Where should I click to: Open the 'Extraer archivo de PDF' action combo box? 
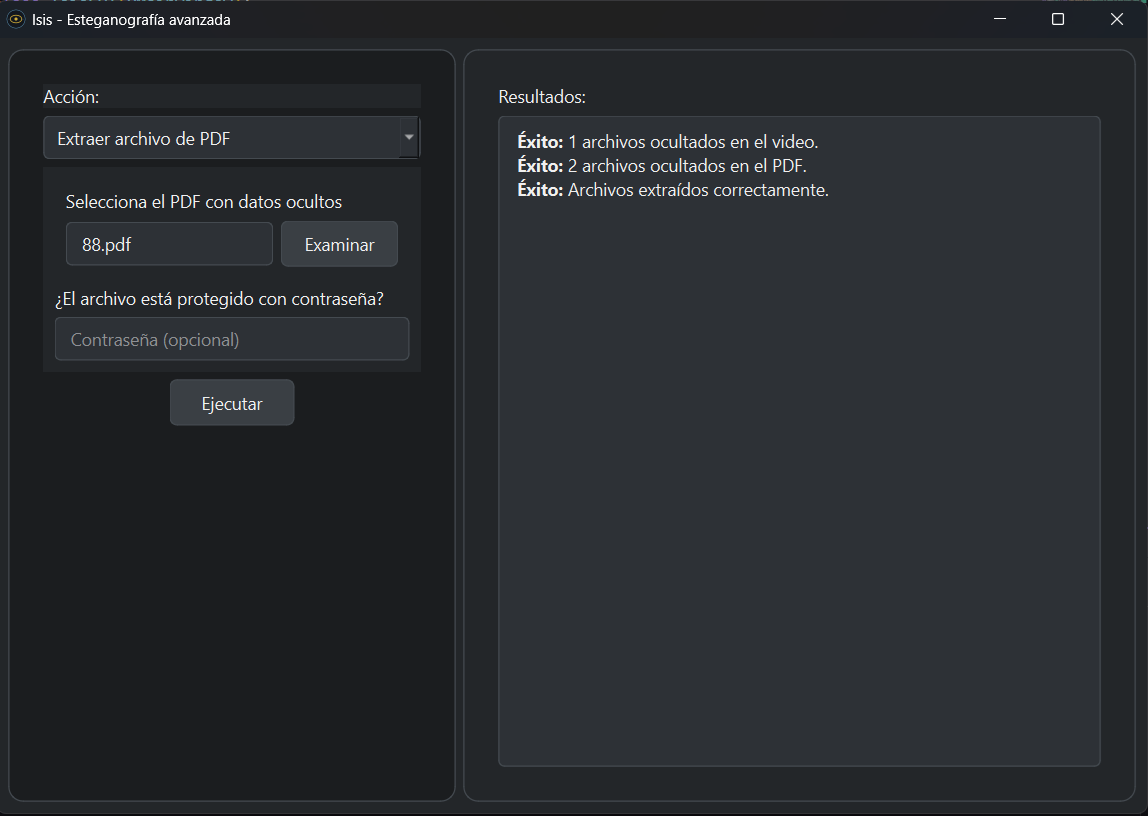[x=222, y=139]
